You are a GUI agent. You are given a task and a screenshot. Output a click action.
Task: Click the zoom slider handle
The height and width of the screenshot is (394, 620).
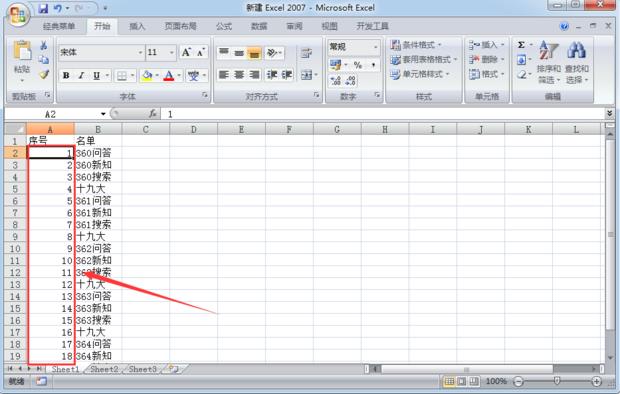pos(557,381)
